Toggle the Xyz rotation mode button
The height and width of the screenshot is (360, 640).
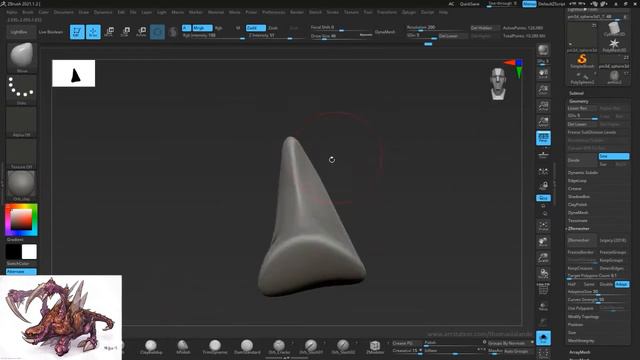pos(543,198)
